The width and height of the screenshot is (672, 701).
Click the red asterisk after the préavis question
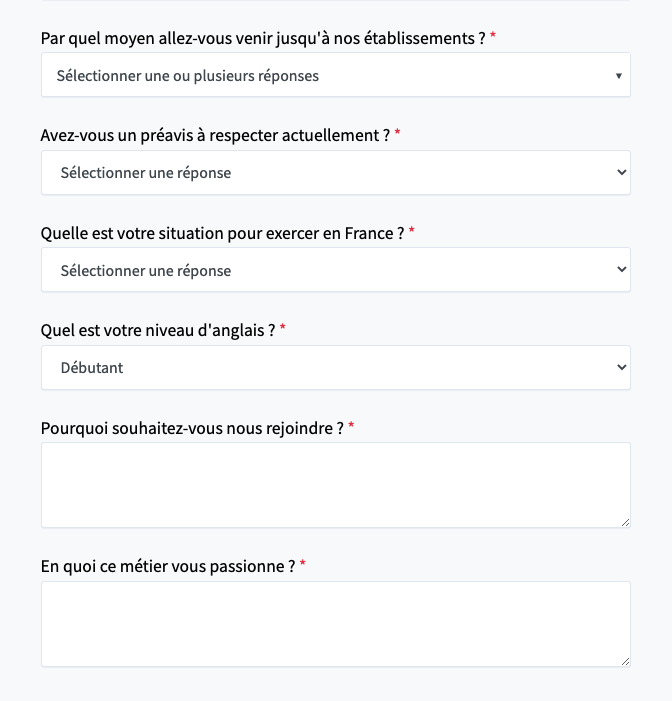(397, 132)
